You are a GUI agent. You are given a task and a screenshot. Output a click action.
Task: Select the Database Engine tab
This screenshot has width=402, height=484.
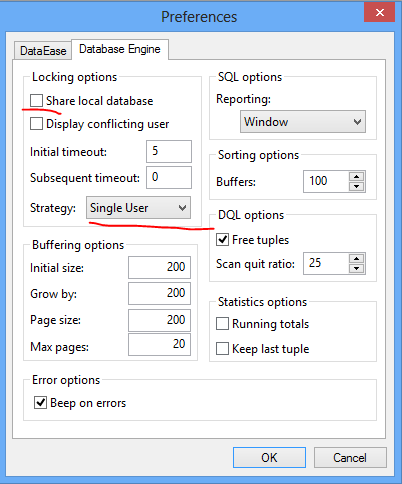(x=120, y=49)
